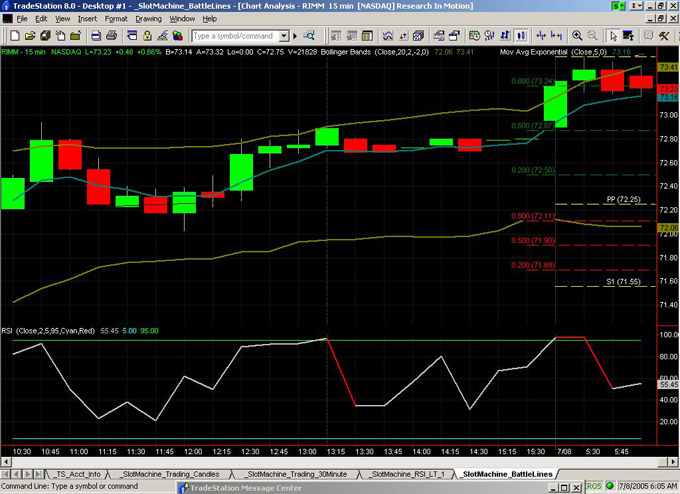Click the green S status icon in title bar
The image size is (680, 494).
(617, 6)
